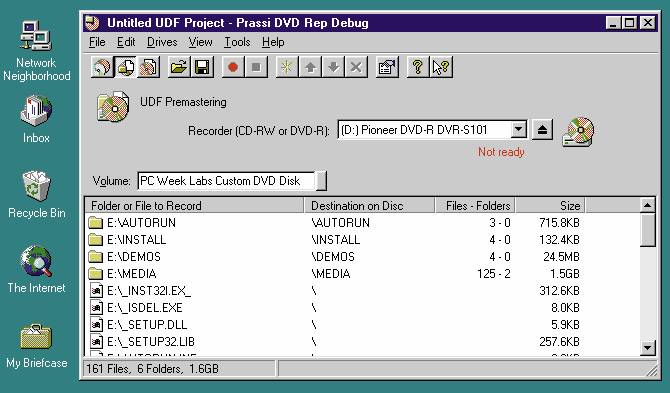Viewport: 670px width, 393px height.
Task: Click the Files - Folders column header
Action: (x=475, y=205)
